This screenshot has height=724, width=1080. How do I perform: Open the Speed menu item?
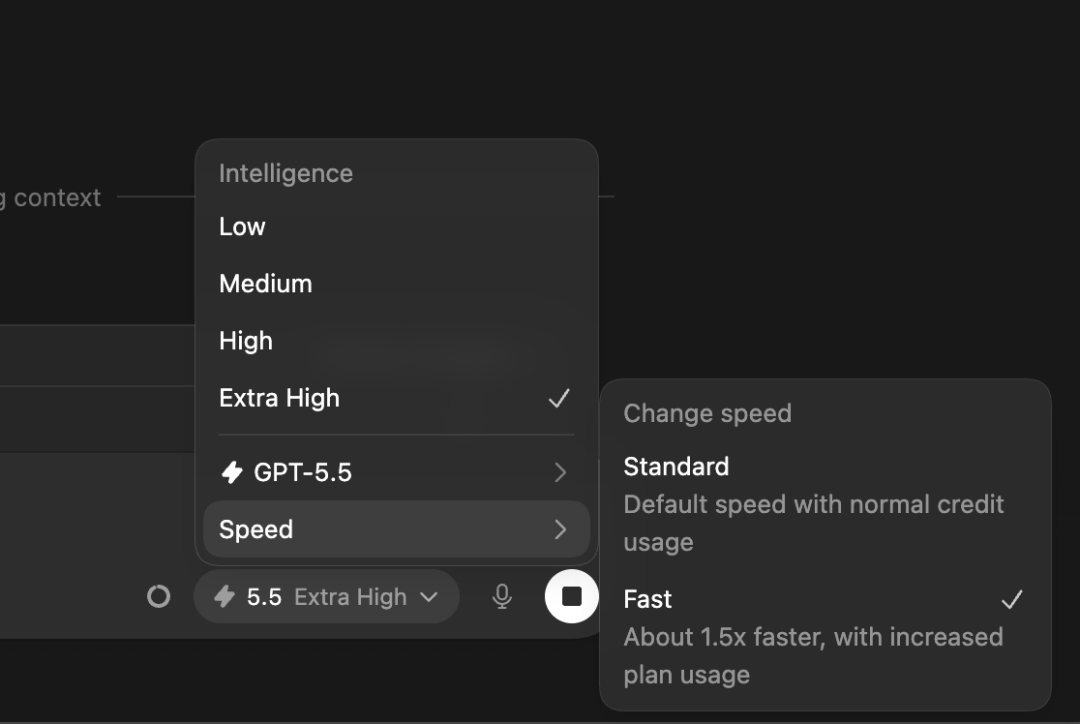(396, 530)
